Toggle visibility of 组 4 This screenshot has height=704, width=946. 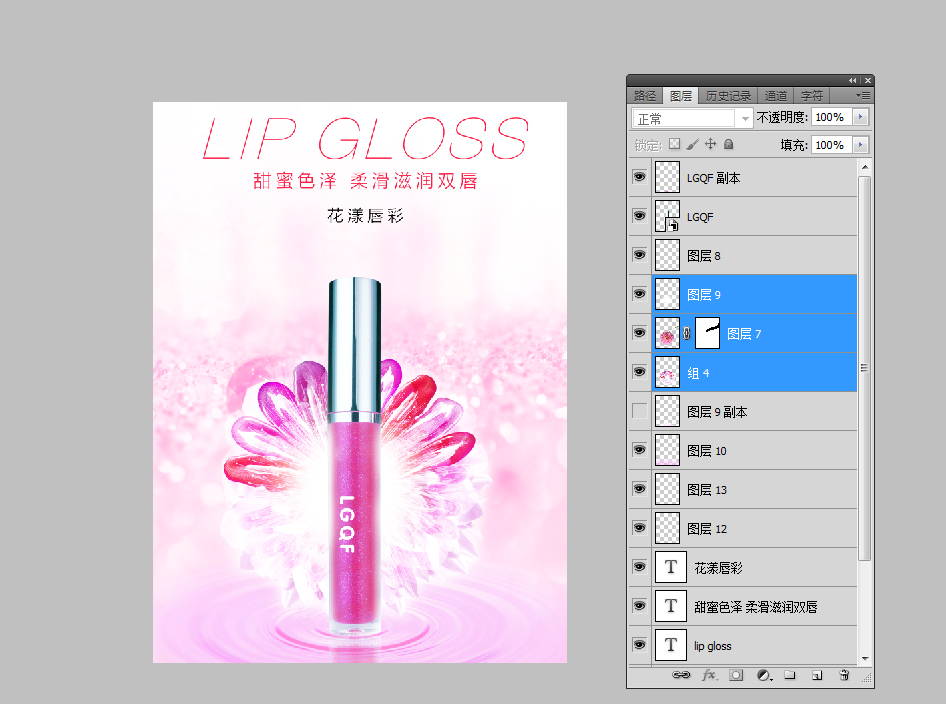point(640,372)
